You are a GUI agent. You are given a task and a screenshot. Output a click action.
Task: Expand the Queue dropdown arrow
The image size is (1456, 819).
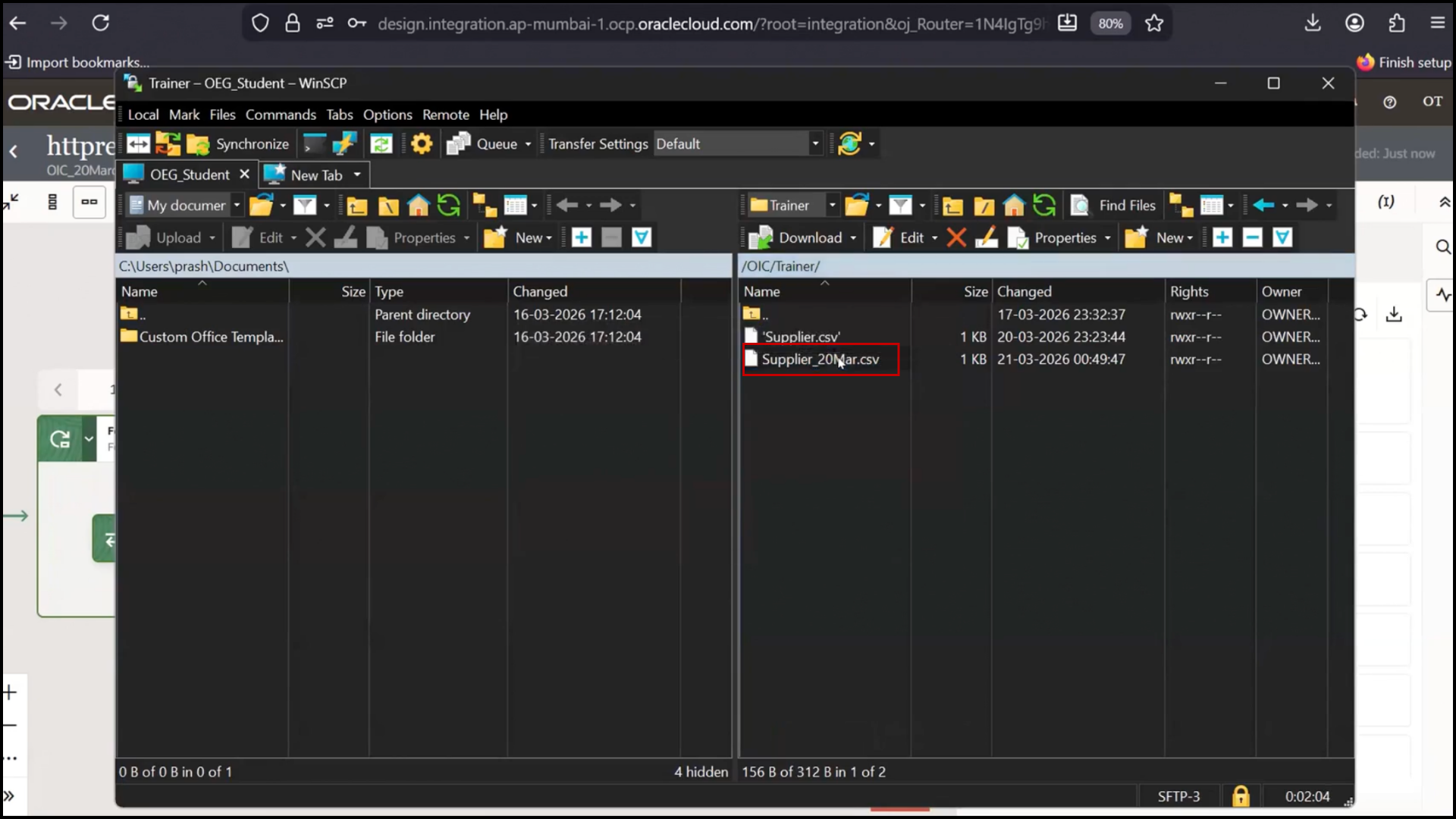(x=529, y=144)
